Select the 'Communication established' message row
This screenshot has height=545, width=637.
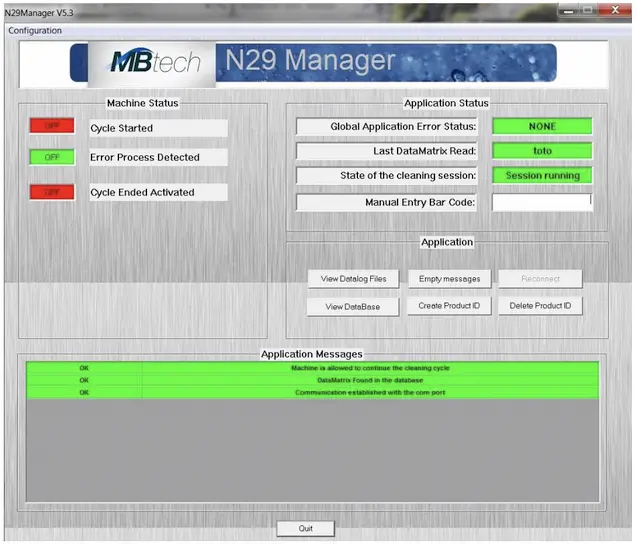coord(370,393)
